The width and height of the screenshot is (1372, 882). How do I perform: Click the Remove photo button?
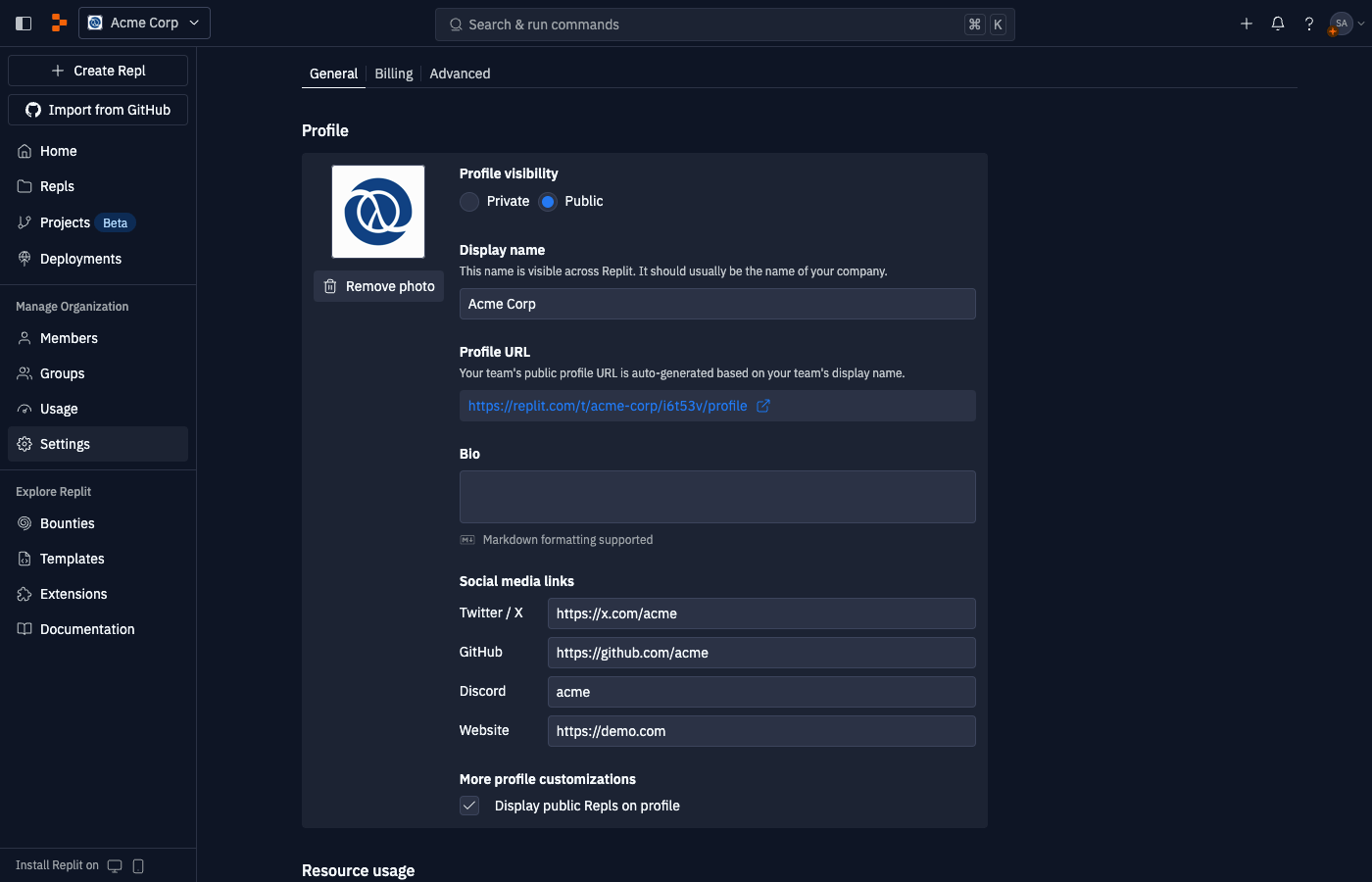(x=379, y=286)
